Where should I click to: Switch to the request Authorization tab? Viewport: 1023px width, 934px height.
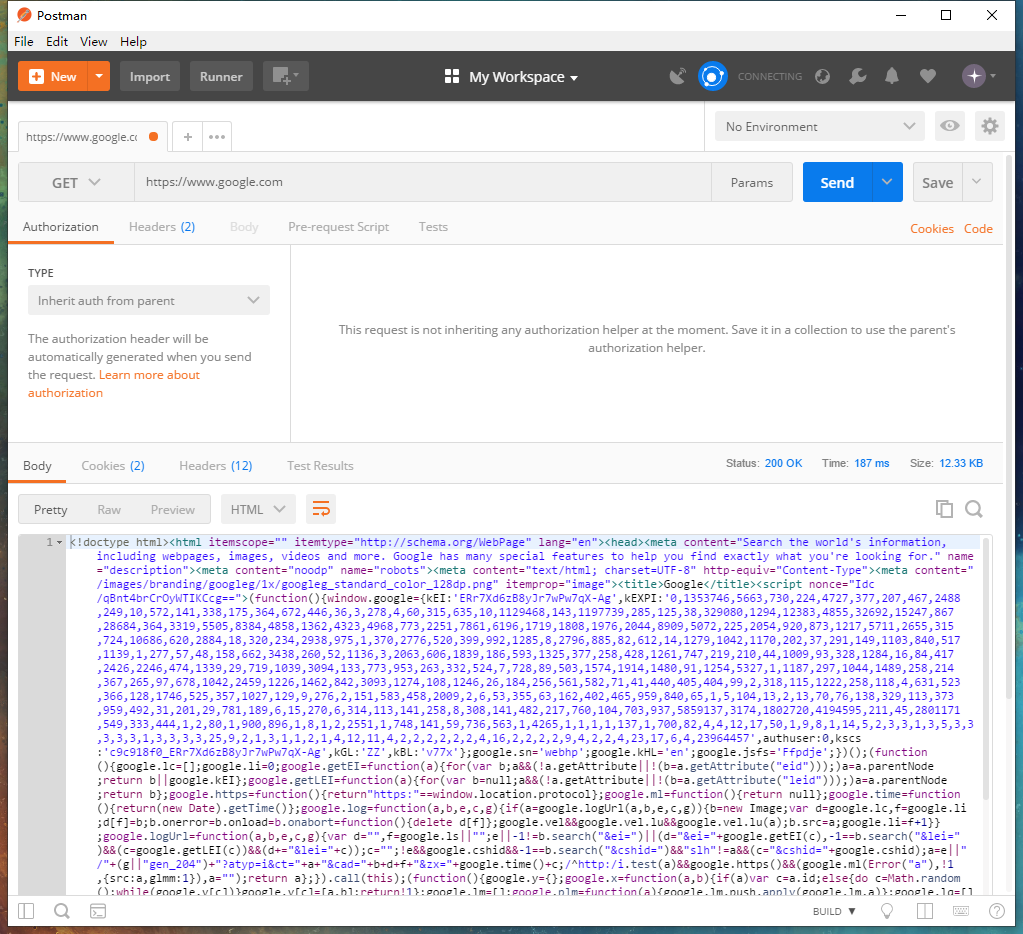click(61, 227)
